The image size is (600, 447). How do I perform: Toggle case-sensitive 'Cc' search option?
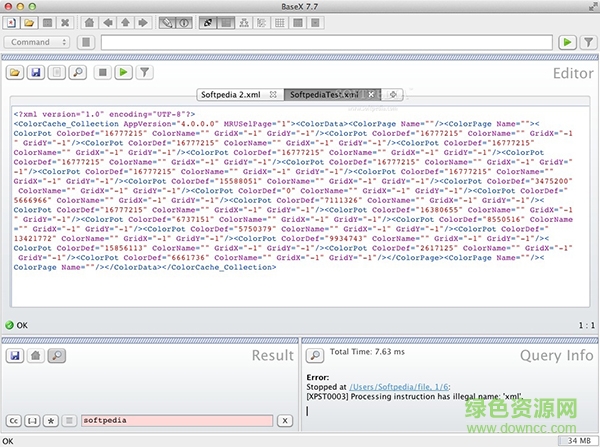[14, 422]
